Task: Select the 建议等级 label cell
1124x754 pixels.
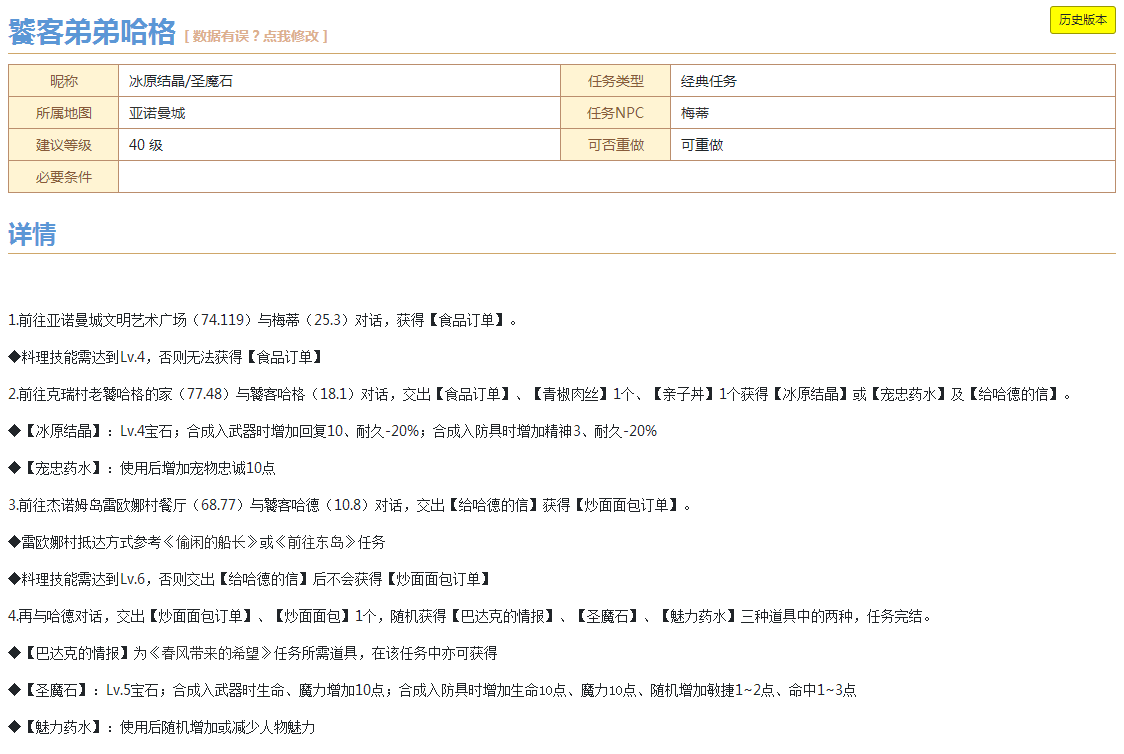Action: tap(64, 145)
